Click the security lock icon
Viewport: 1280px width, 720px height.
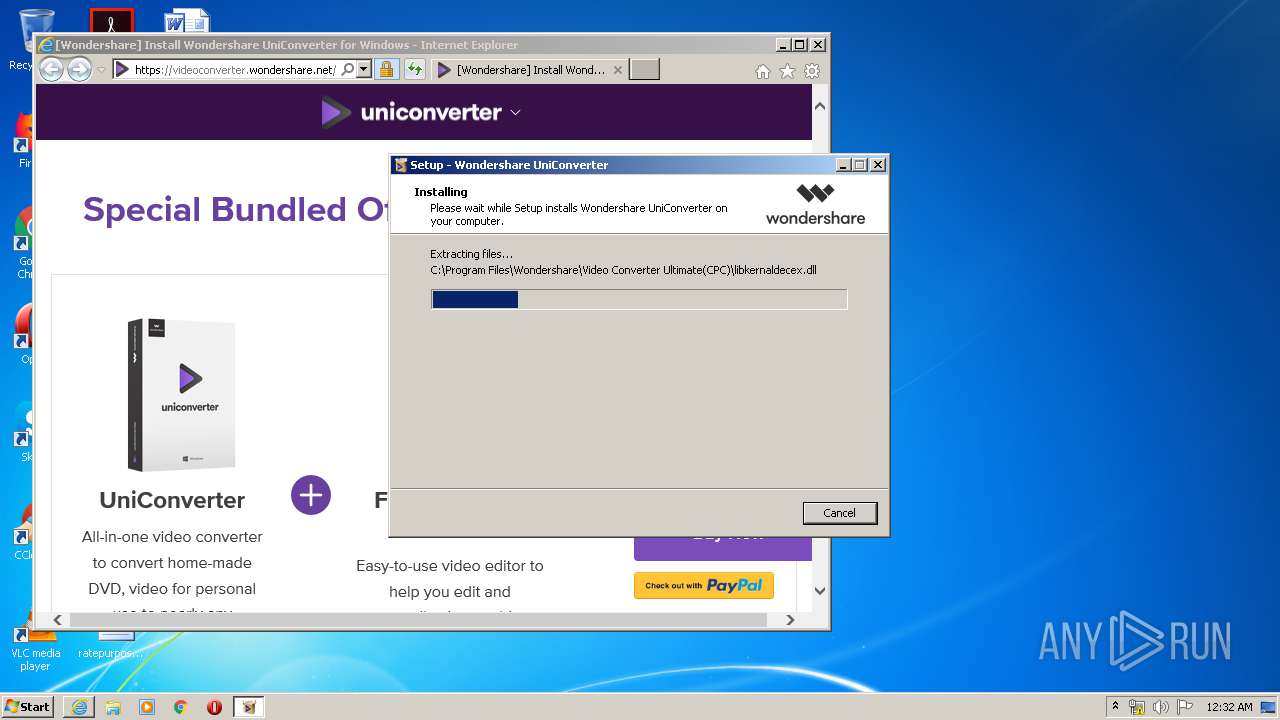point(386,70)
